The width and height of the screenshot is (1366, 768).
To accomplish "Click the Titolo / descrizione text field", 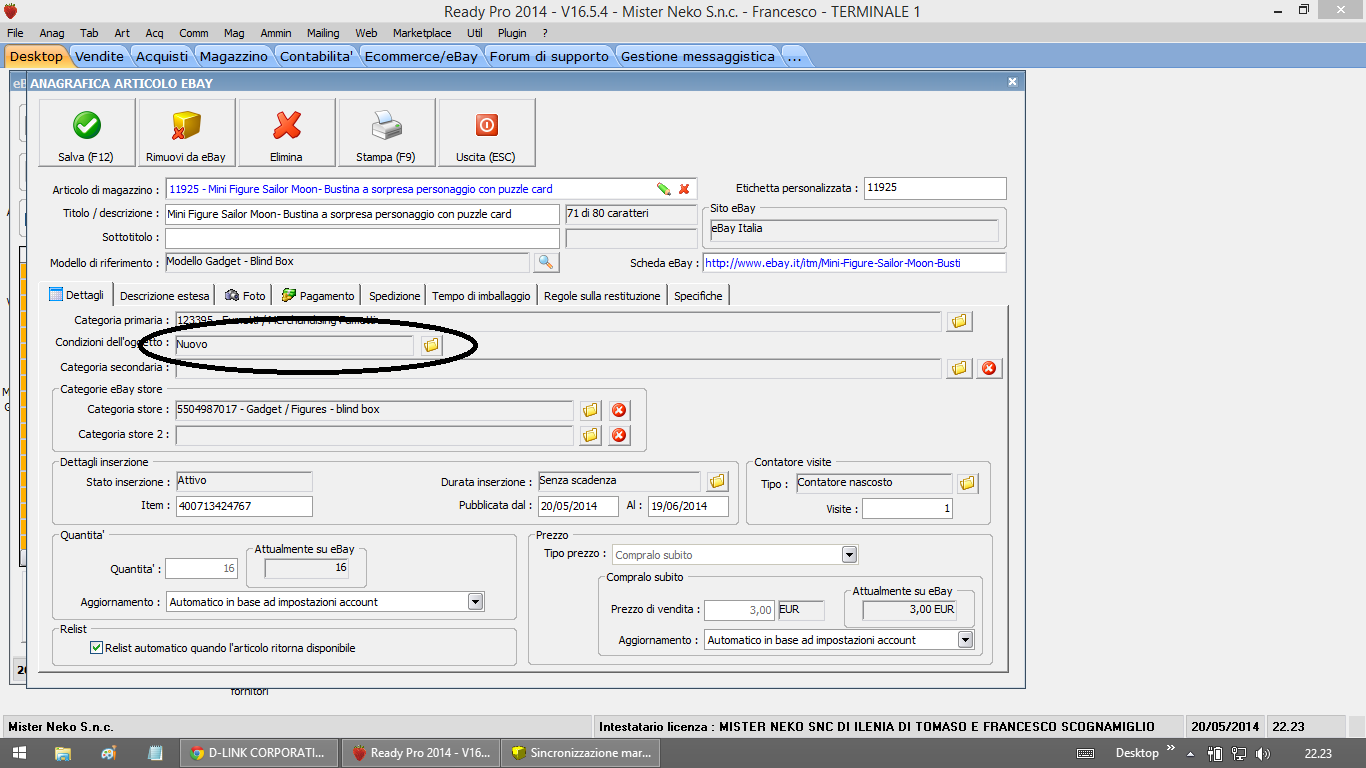I will tap(362, 214).
